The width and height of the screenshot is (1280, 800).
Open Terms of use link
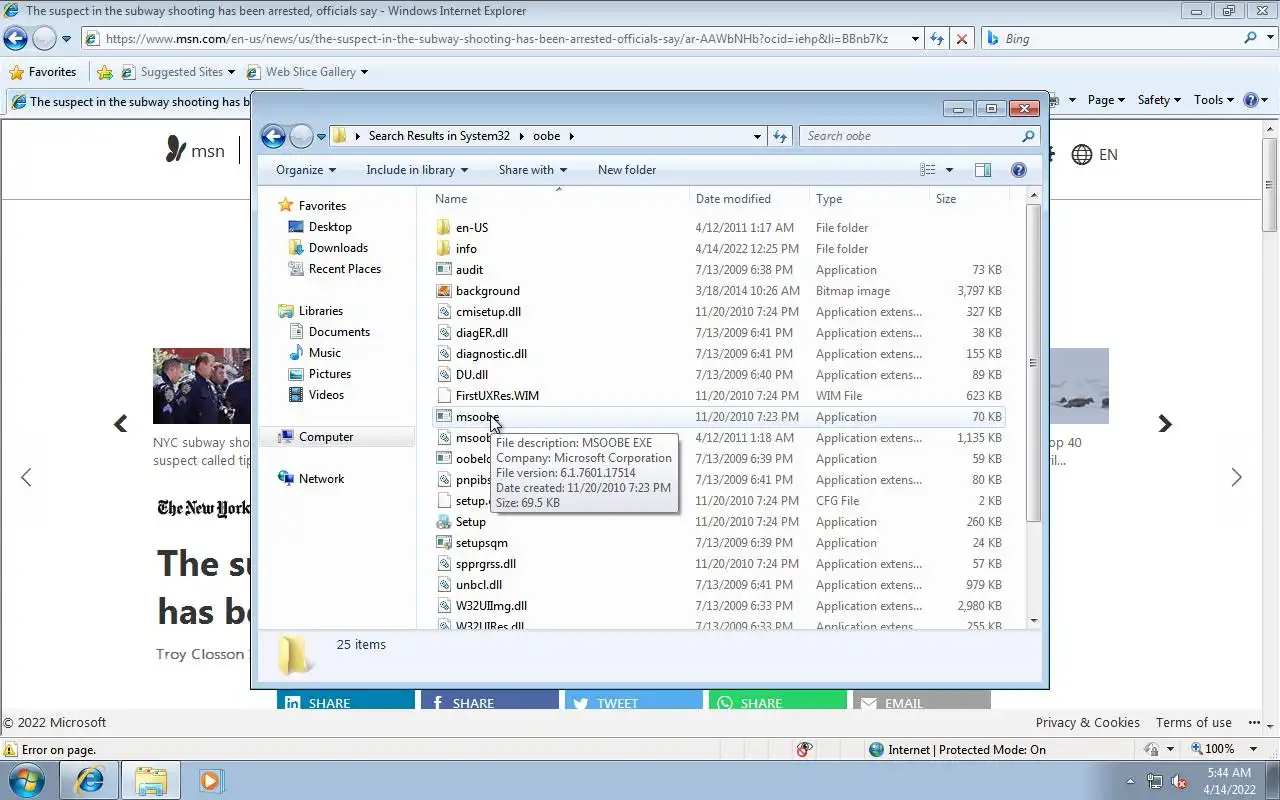[1194, 723]
